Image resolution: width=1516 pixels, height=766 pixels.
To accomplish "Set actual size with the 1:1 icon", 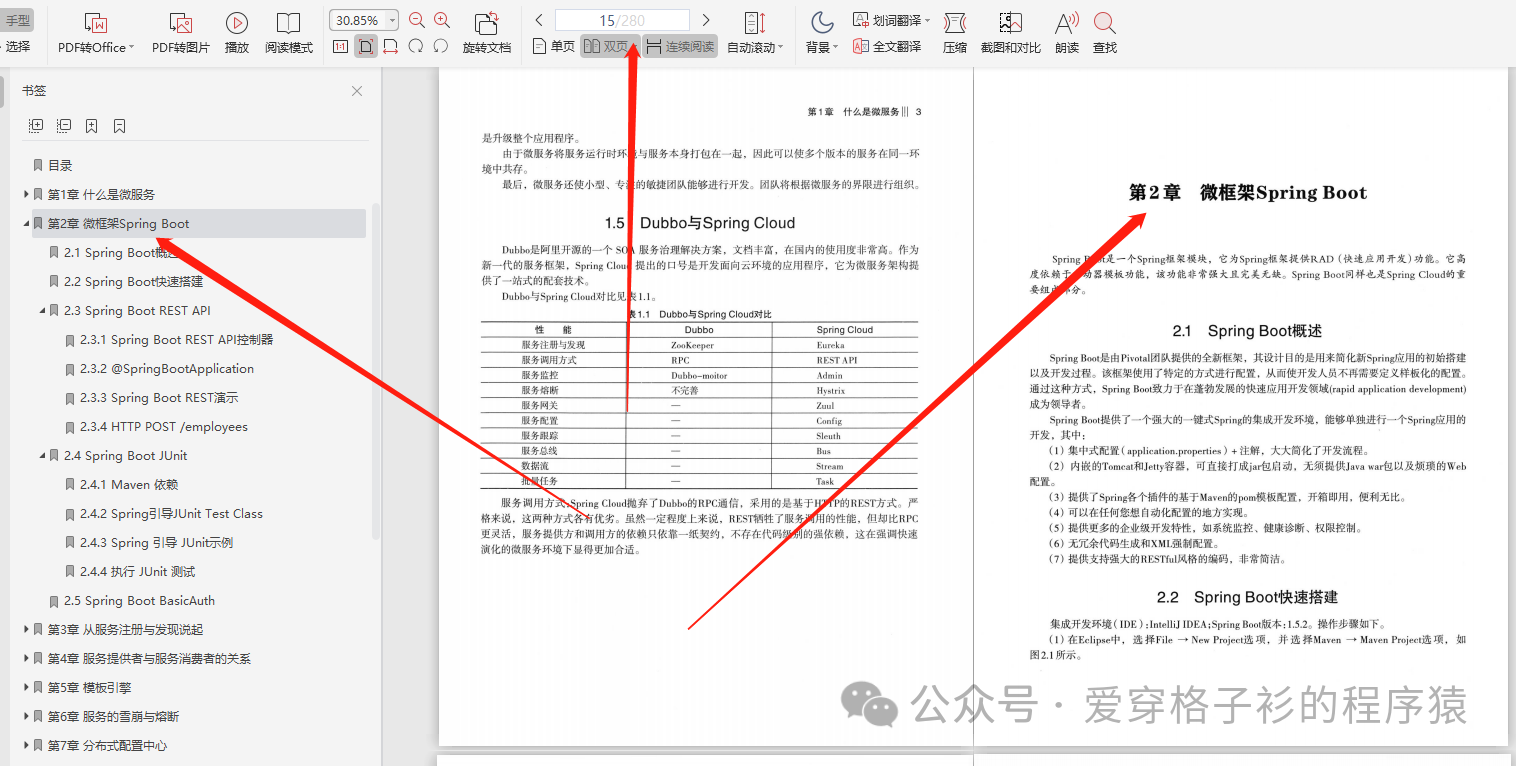I will pyautogui.click(x=340, y=46).
